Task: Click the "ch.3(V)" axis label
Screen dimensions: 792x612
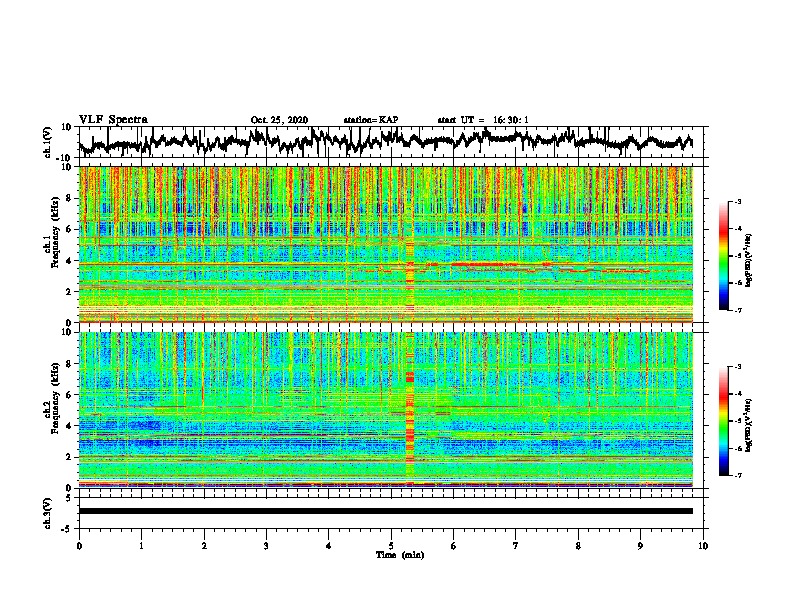Action: point(47,514)
